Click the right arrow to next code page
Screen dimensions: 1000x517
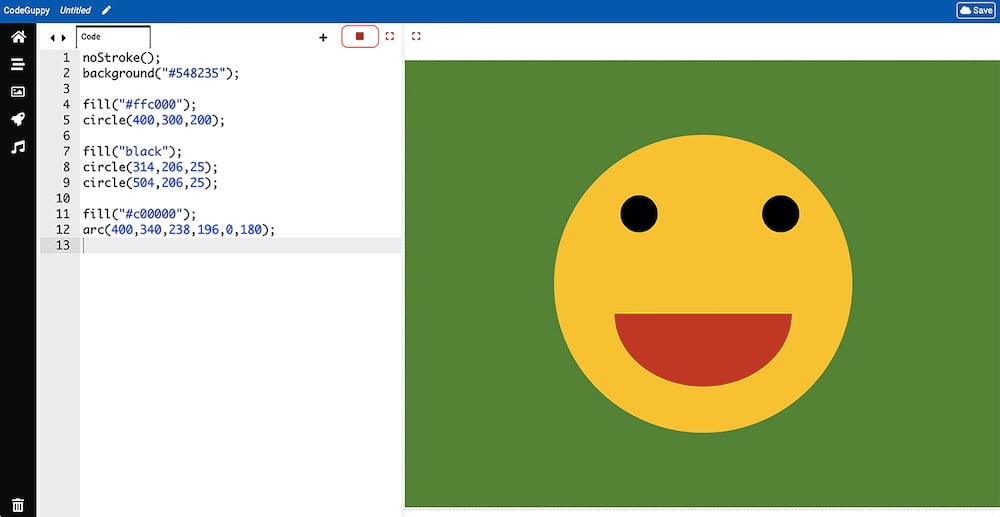(x=65, y=38)
